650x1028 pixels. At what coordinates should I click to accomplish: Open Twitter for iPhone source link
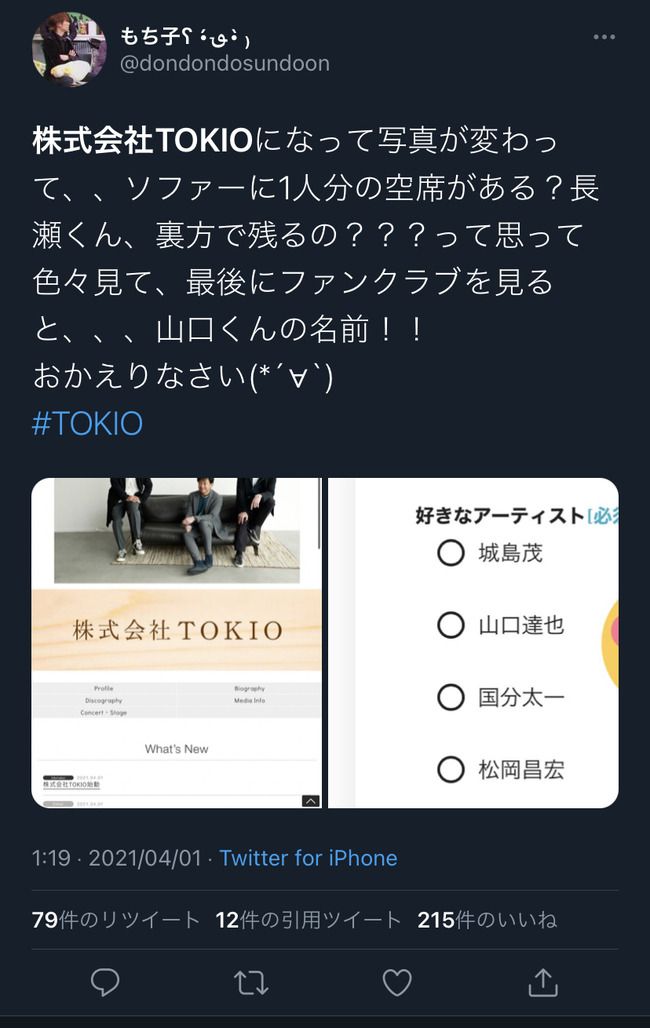click(x=308, y=858)
